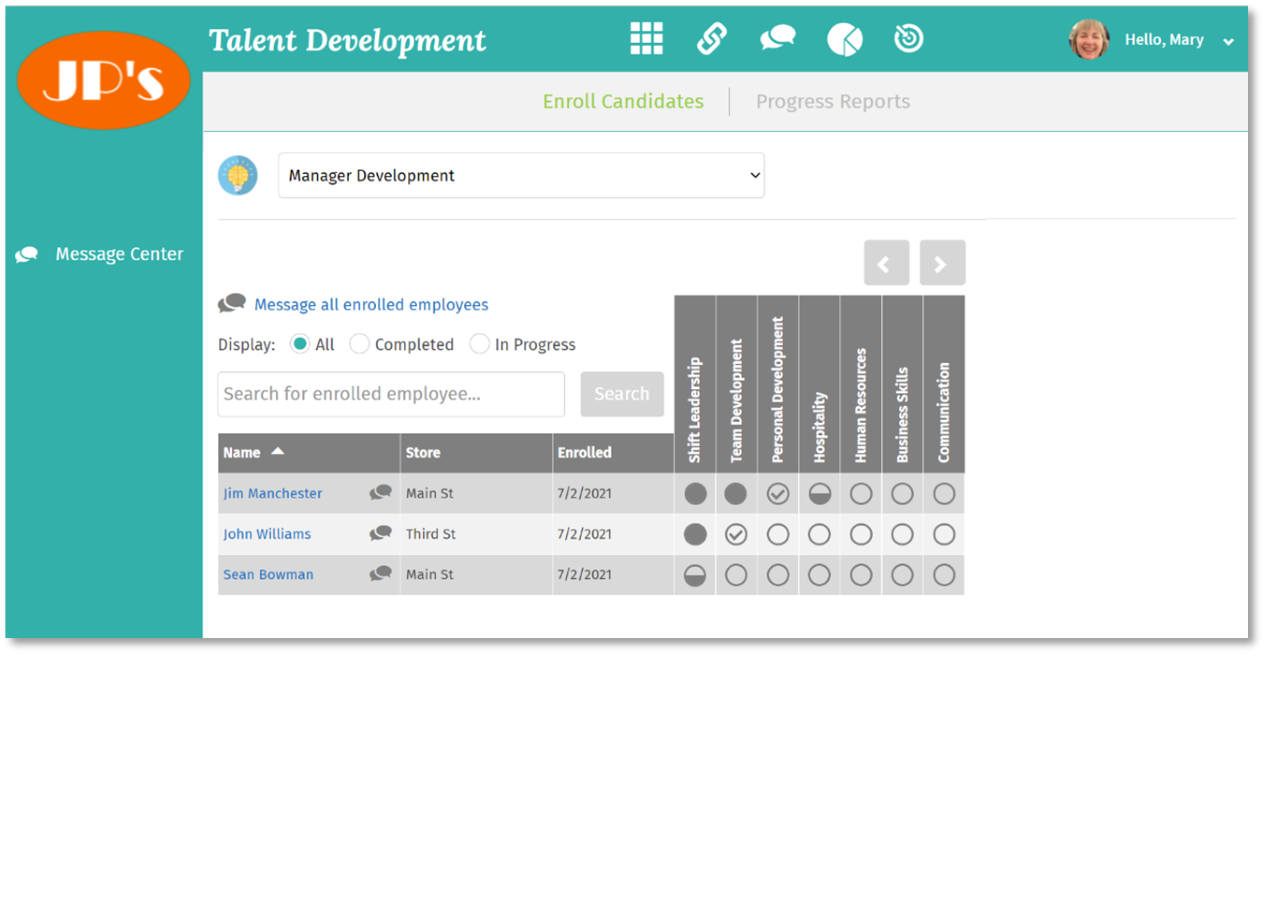1266x900 pixels.
Task: Click John Williams' Hospitality circle
Action: (819, 535)
